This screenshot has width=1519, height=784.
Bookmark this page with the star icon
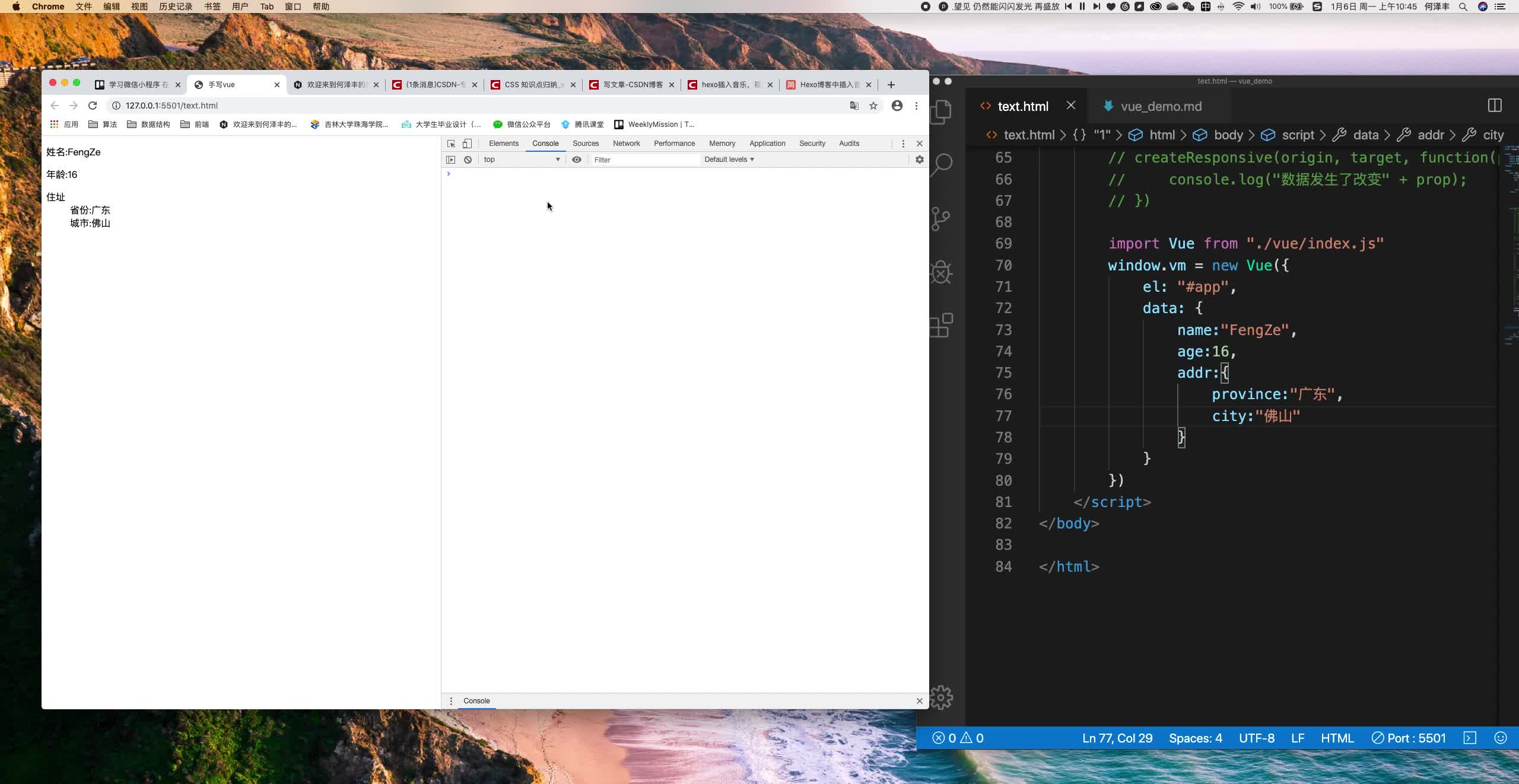(x=873, y=106)
